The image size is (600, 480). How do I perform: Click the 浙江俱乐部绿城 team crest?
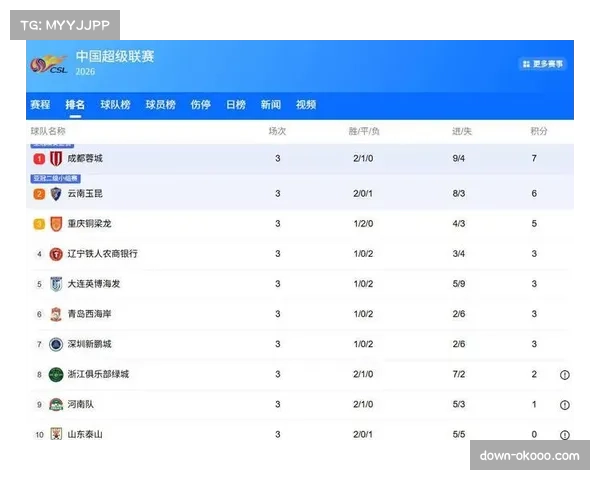(x=56, y=374)
